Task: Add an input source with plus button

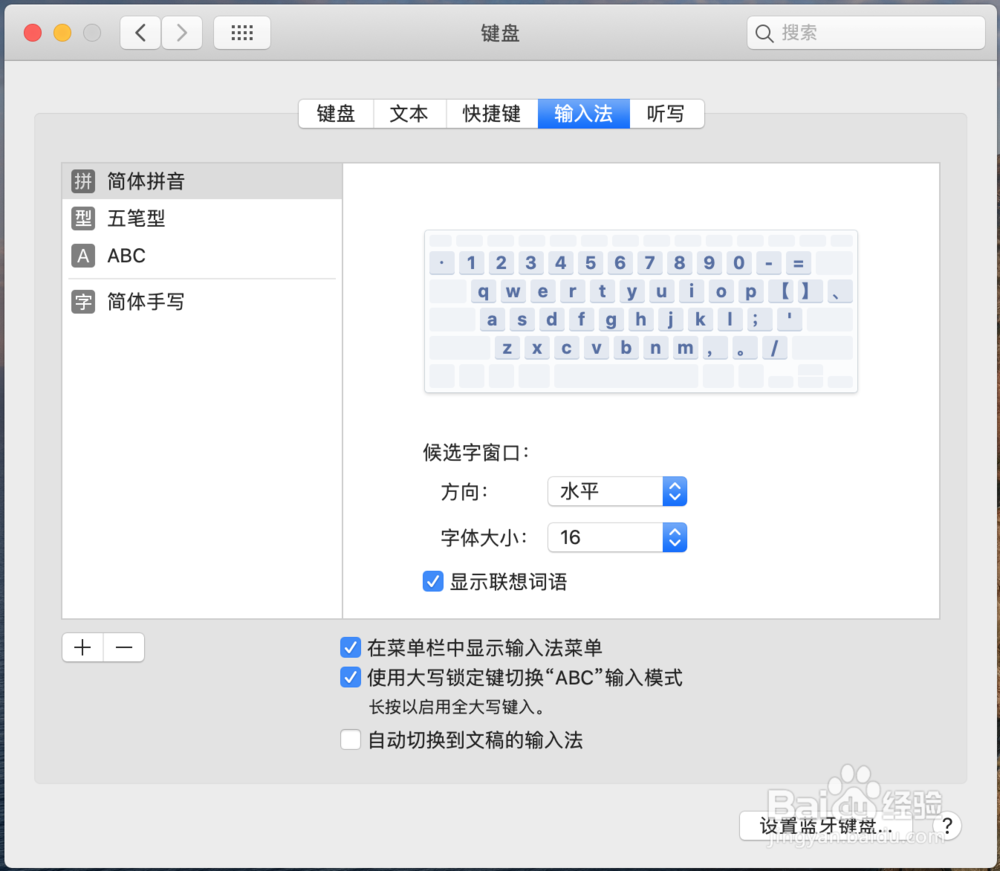Action: (81, 647)
